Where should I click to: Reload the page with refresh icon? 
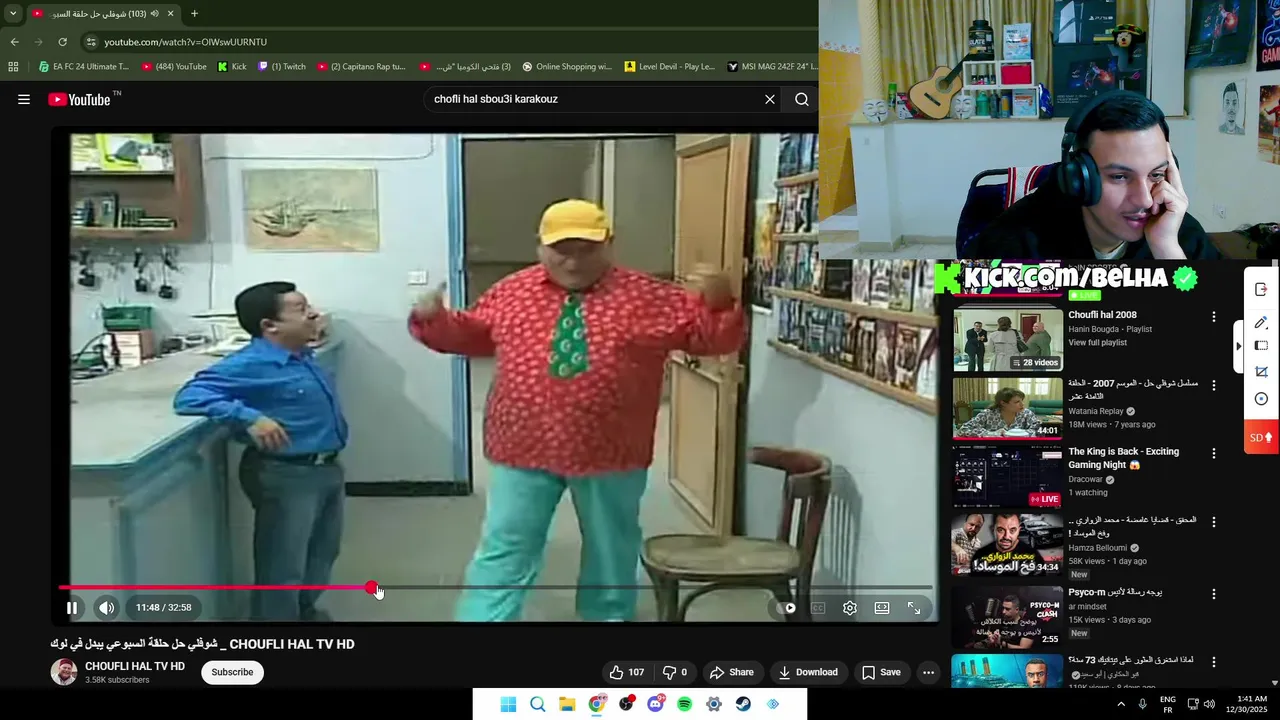click(62, 42)
